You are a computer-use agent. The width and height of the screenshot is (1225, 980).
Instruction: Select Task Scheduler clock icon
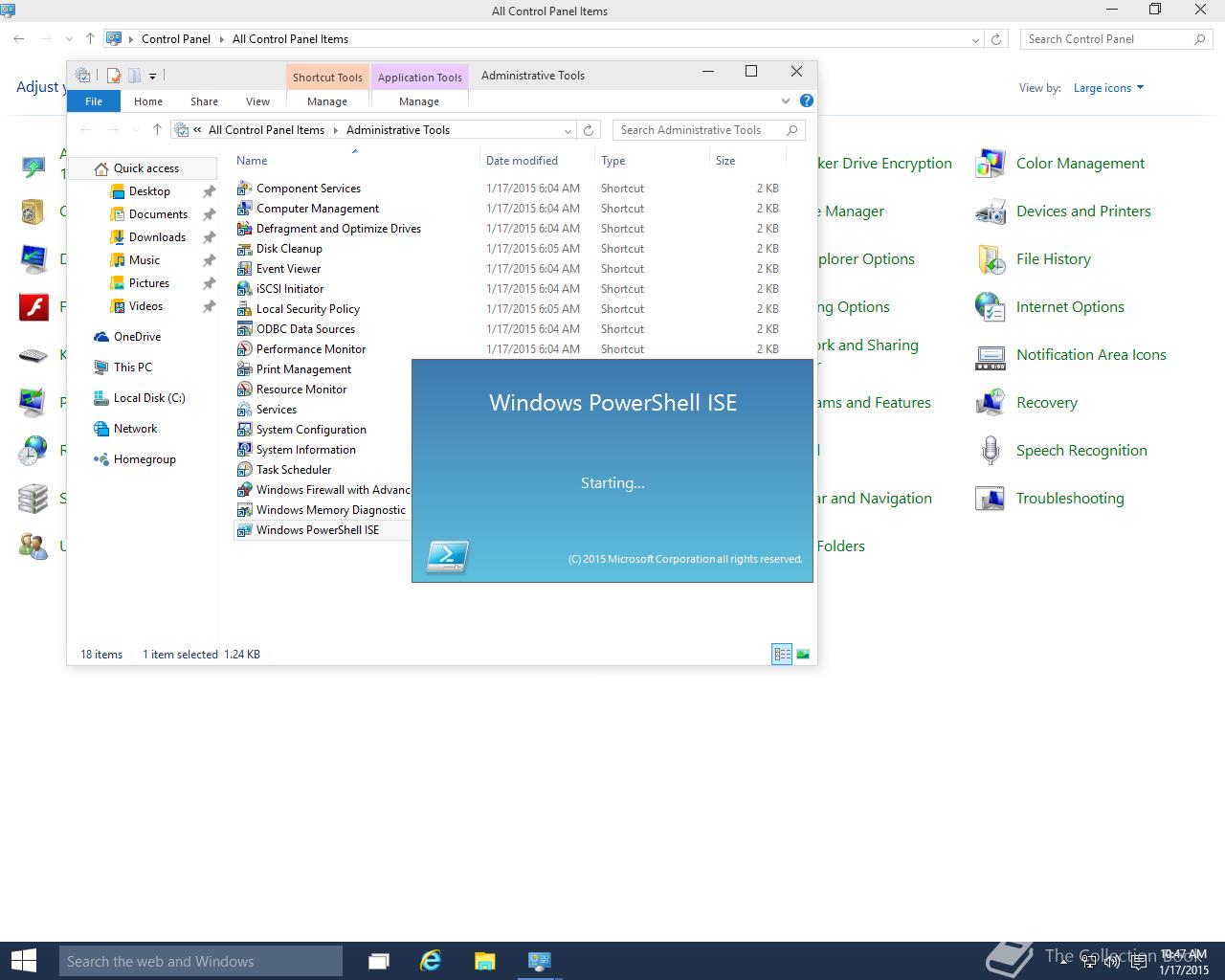coord(244,470)
